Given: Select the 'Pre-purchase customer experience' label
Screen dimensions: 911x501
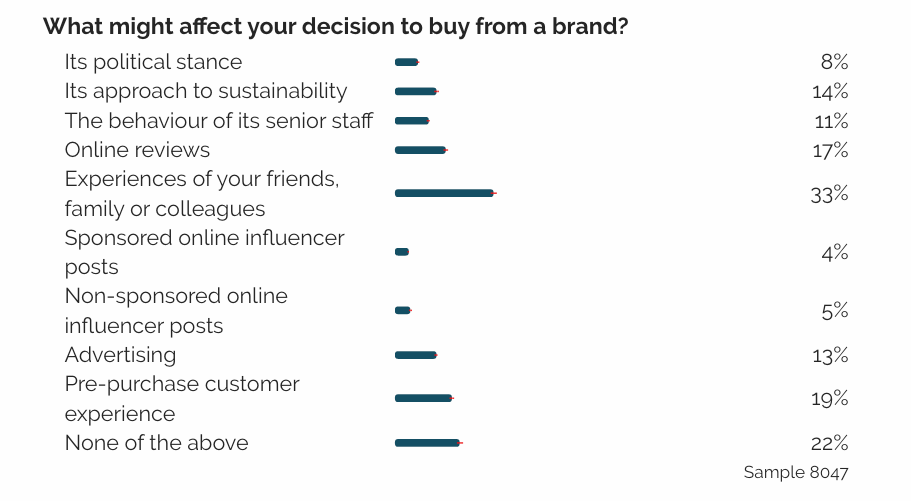Looking at the screenshot, I should [x=182, y=398].
